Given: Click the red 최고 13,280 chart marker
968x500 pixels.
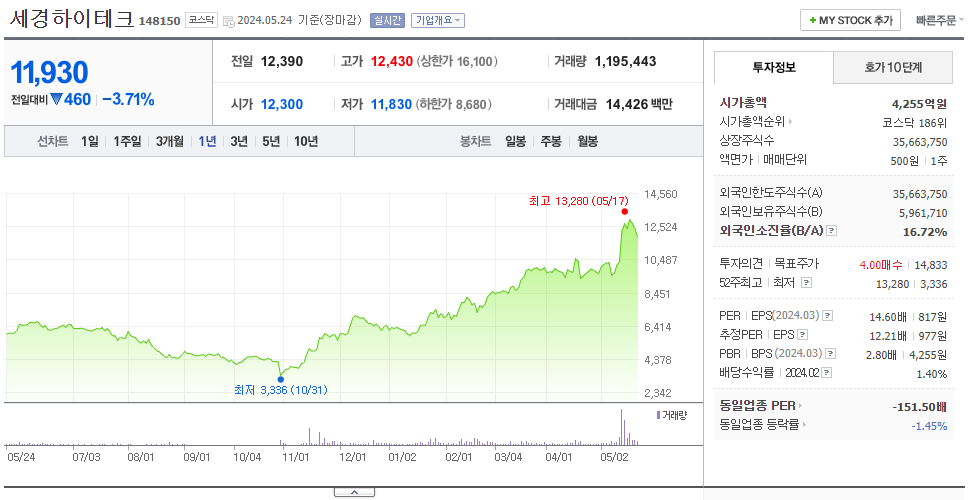Looking at the screenshot, I should [x=625, y=212].
